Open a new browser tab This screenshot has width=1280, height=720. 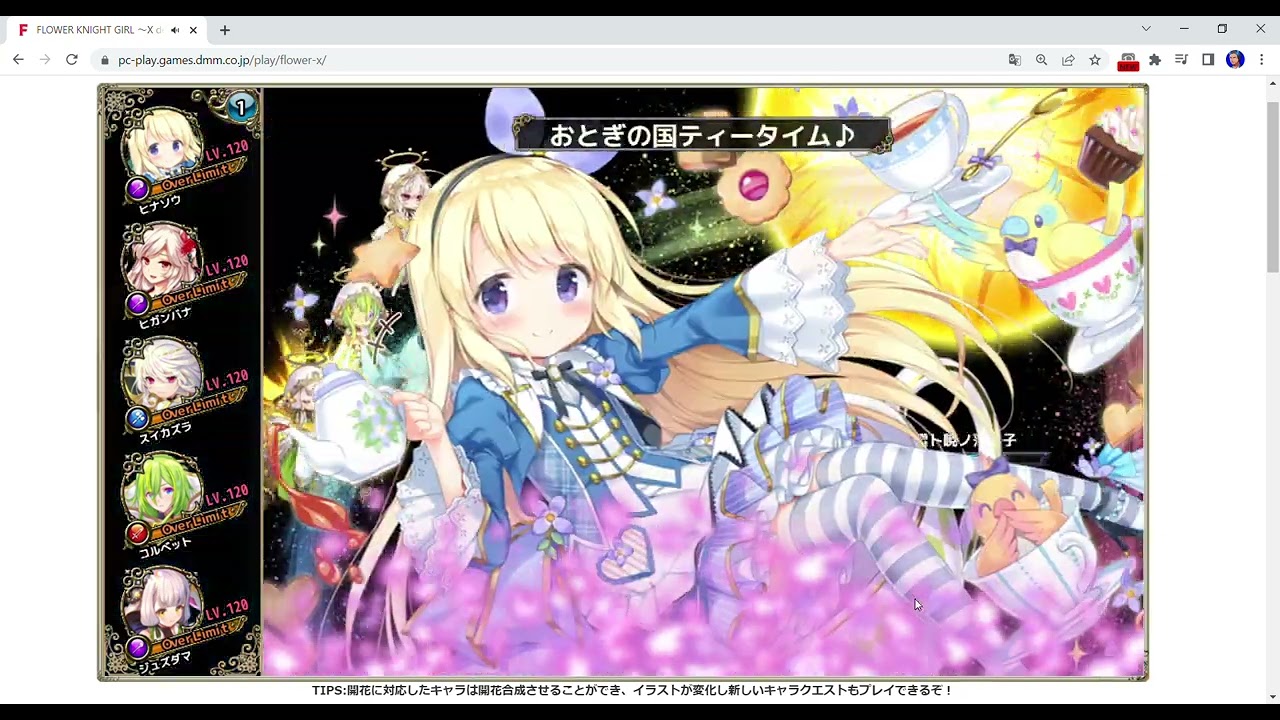(x=225, y=30)
